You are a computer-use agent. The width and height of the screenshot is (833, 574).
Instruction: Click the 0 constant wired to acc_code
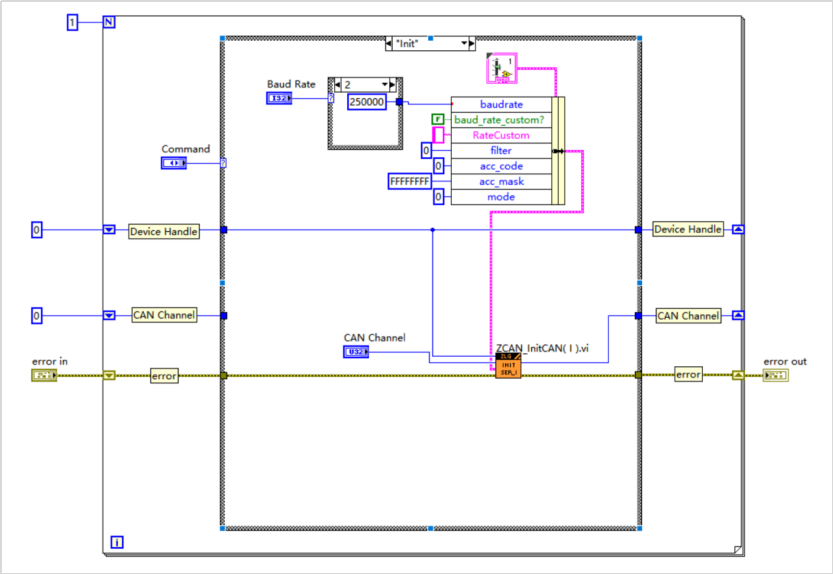(x=438, y=166)
